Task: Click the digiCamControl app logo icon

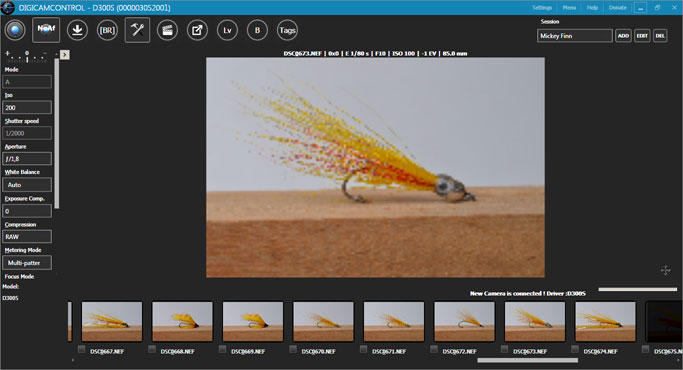Action: (7, 7)
